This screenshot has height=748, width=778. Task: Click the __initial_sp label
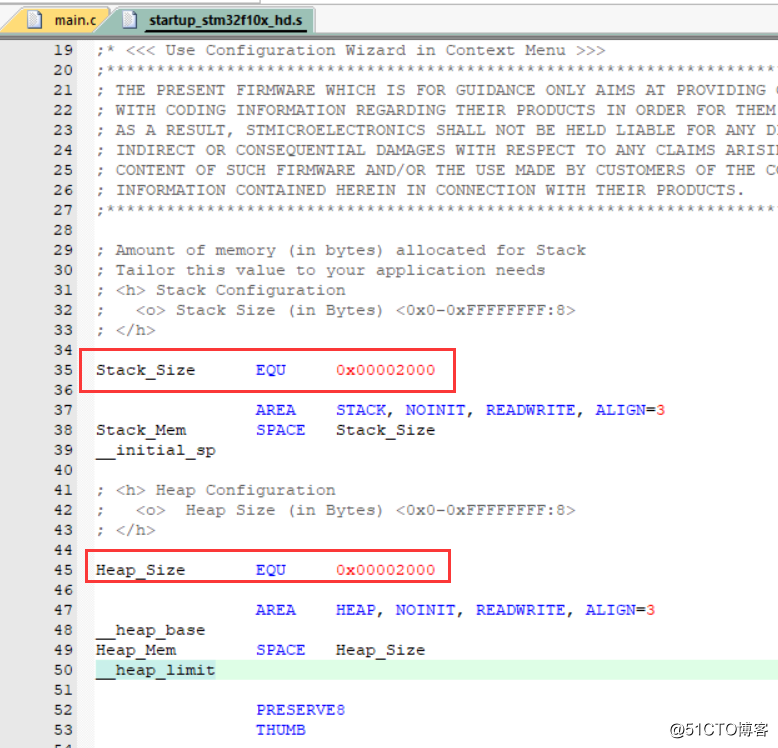tap(156, 450)
